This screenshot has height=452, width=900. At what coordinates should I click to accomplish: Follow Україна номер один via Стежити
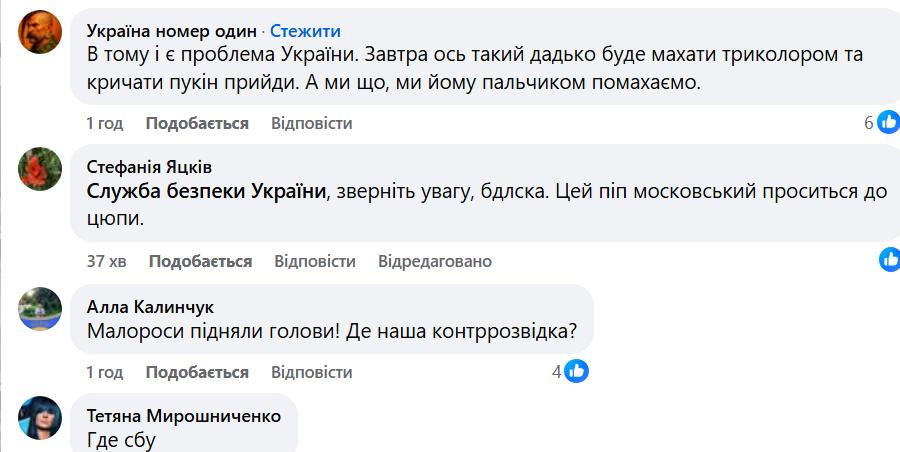coord(305,30)
